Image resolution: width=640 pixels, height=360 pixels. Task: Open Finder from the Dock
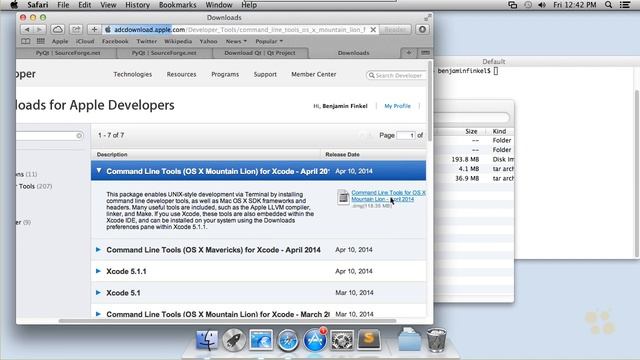point(207,340)
